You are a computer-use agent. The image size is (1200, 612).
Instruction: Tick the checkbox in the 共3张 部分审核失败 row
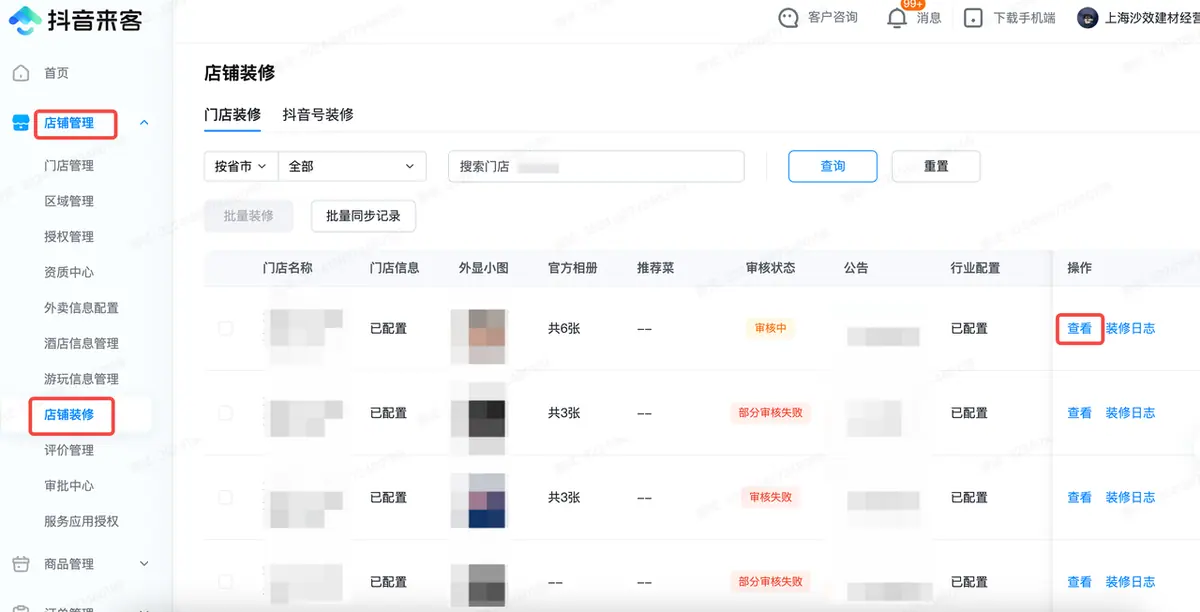coord(225,413)
